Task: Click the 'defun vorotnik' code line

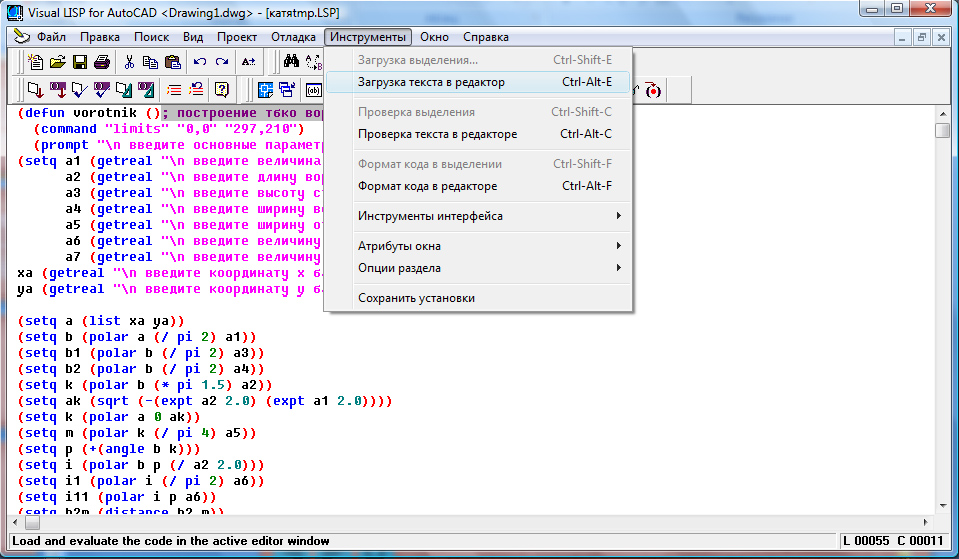Action: coord(170,113)
